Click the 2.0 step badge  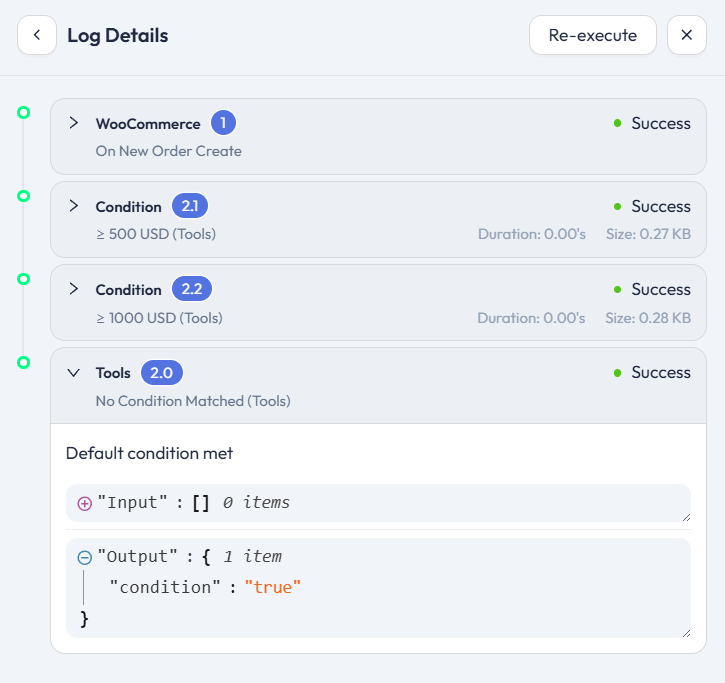[161, 372]
